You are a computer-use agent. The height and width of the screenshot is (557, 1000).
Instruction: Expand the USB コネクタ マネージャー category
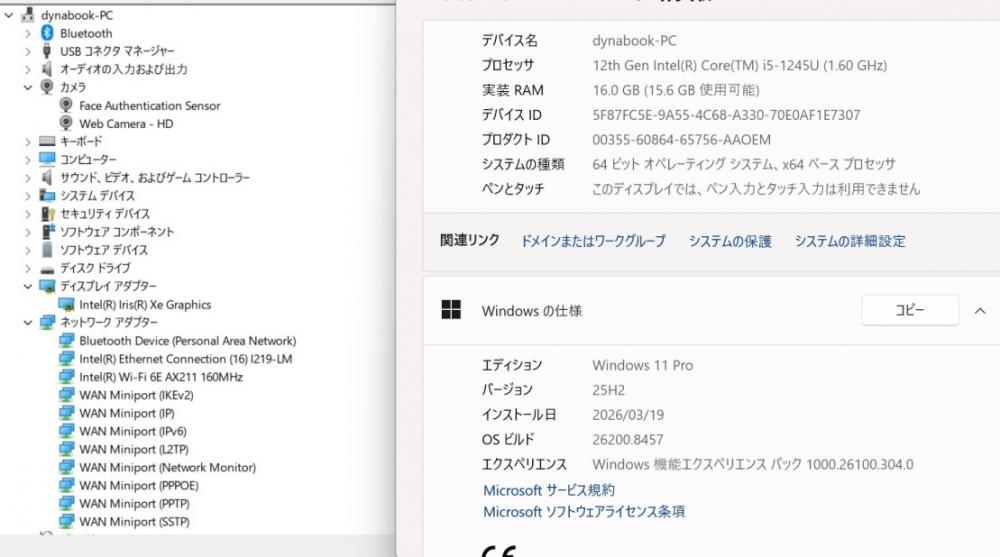tap(27, 51)
